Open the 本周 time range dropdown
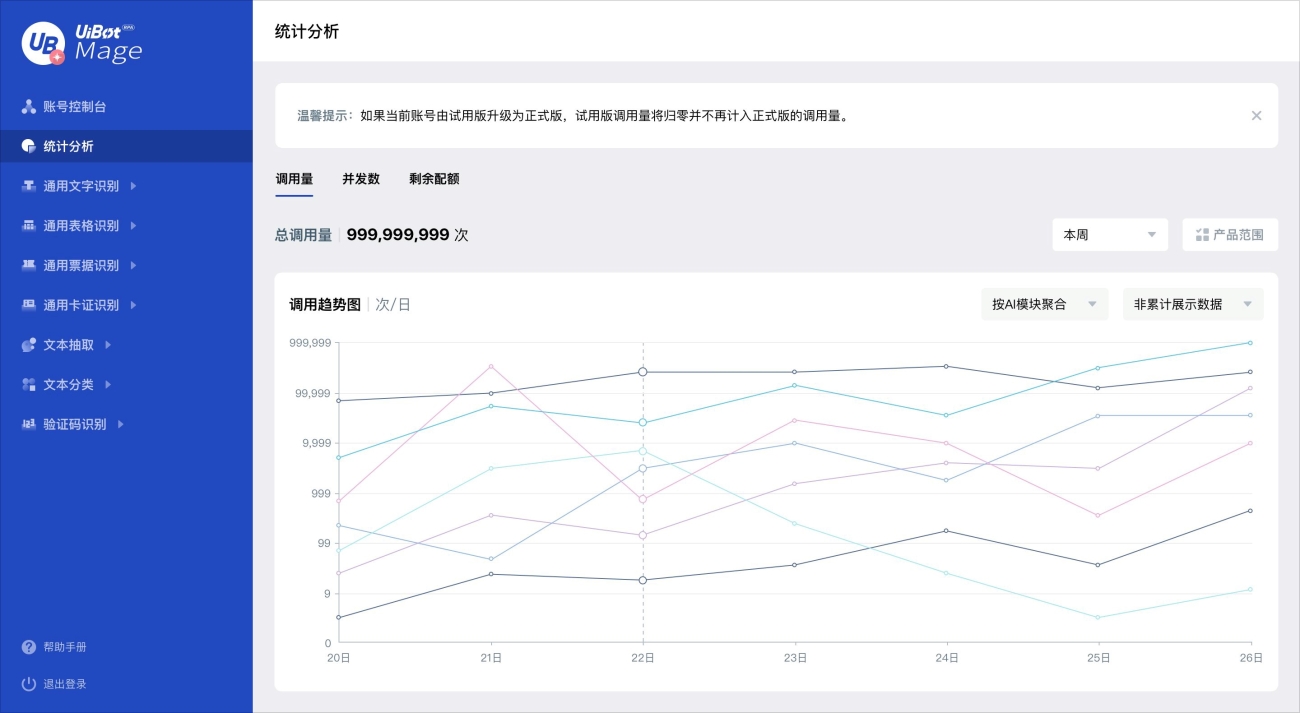This screenshot has width=1300, height=713. [x=1109, y=235]
